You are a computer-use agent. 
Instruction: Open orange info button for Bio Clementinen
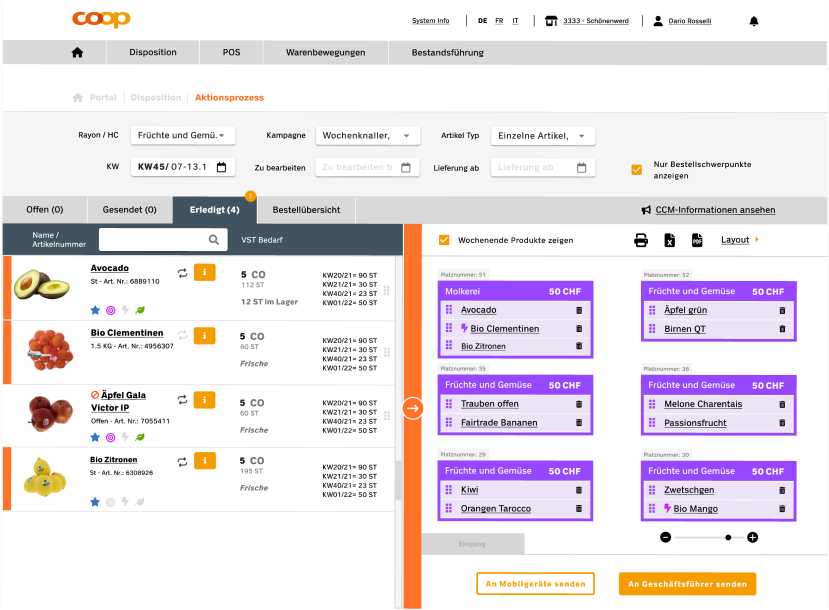[x=205, y=336]
